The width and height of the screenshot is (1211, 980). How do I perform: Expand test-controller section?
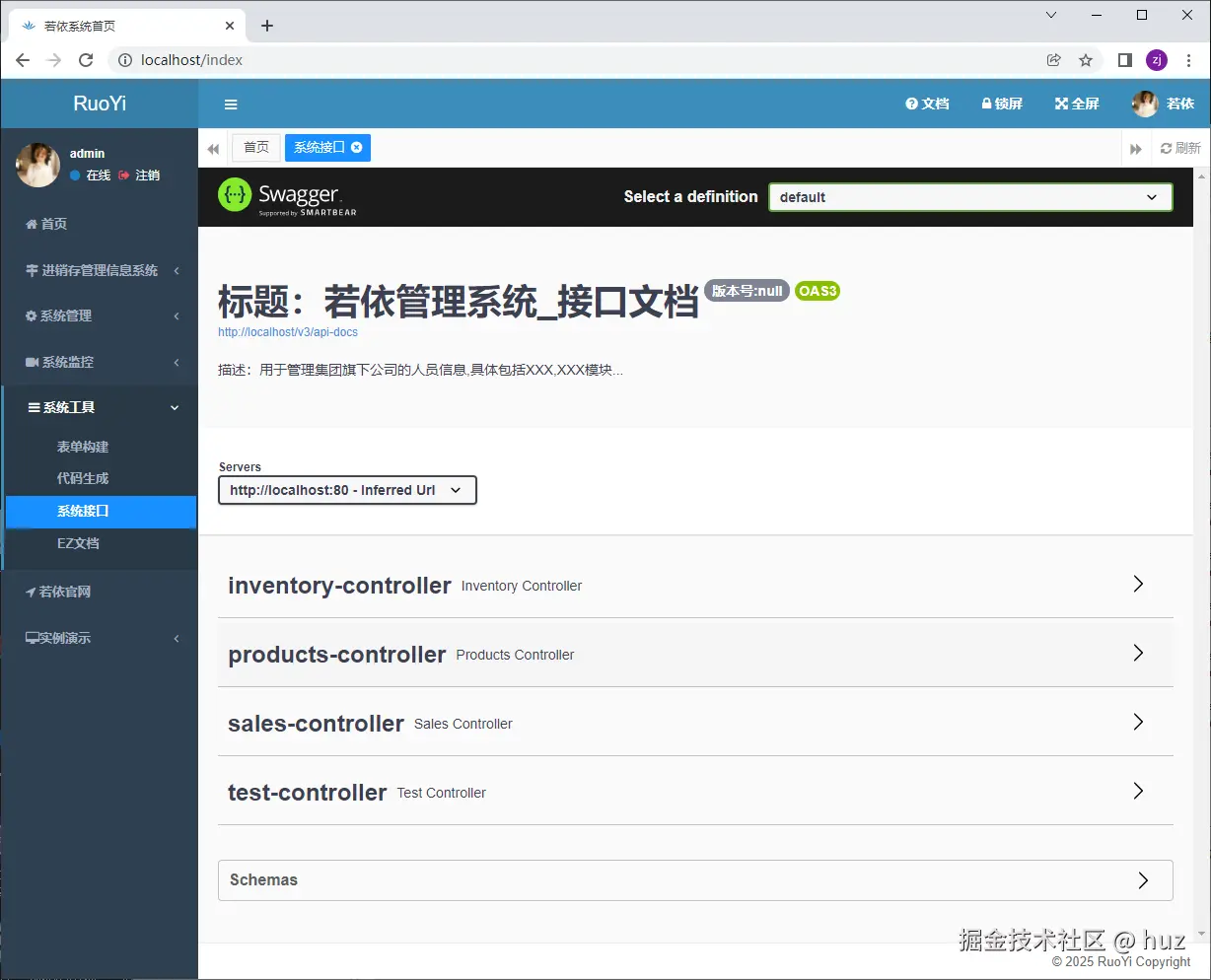click(695, 792)
